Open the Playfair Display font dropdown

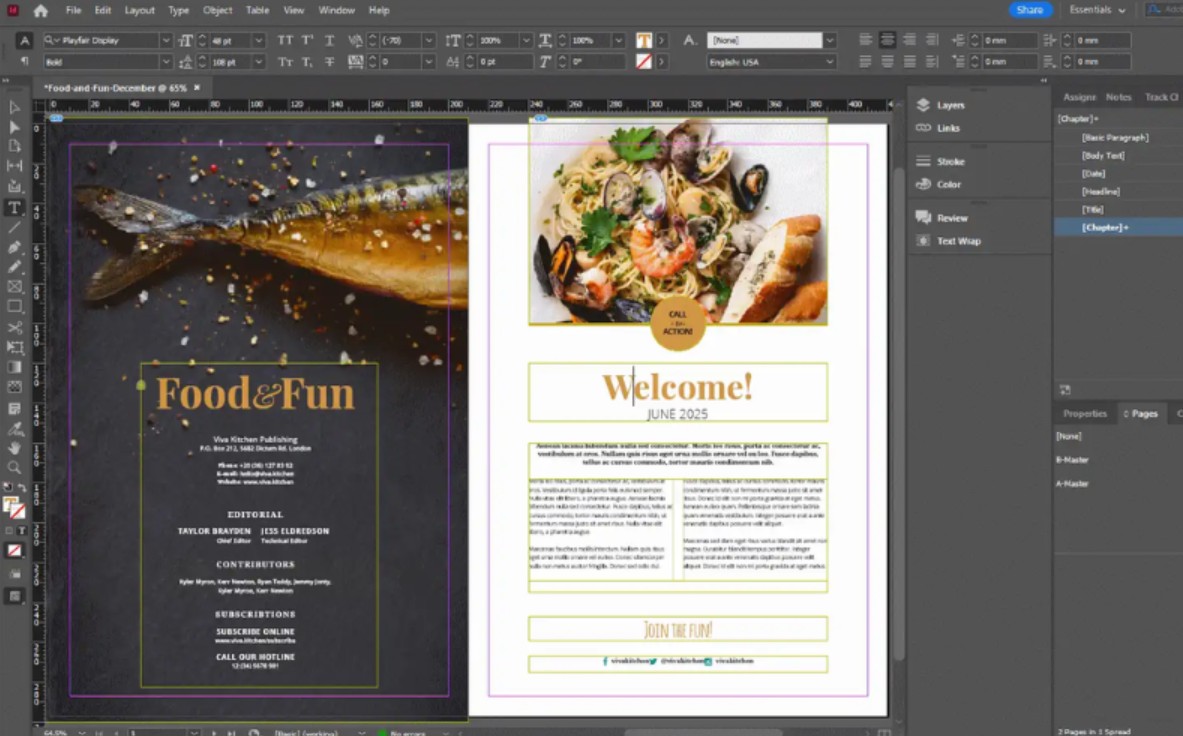click(166, 40)
